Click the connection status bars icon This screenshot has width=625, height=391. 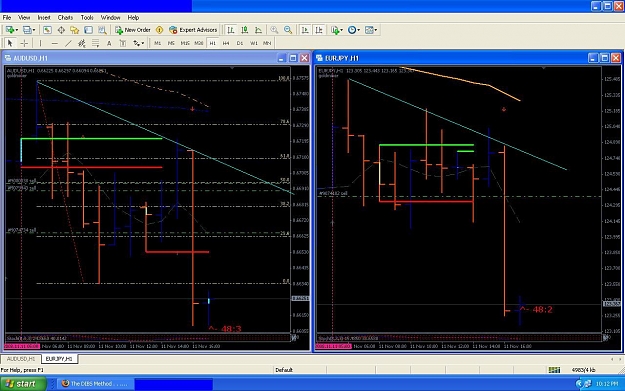(x=554, y=370)
